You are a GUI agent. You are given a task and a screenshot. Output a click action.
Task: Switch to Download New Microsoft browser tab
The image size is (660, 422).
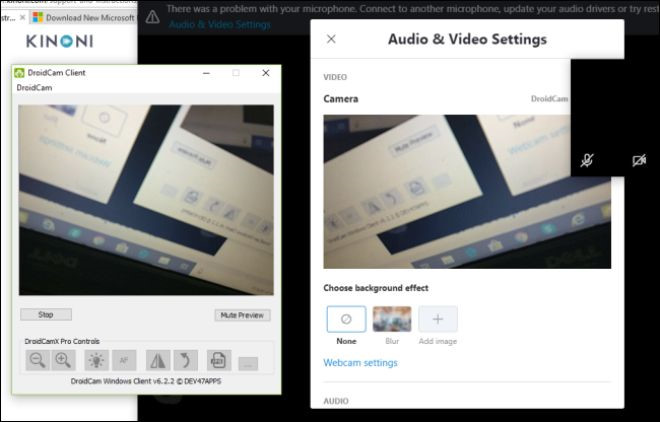(85, 17)
